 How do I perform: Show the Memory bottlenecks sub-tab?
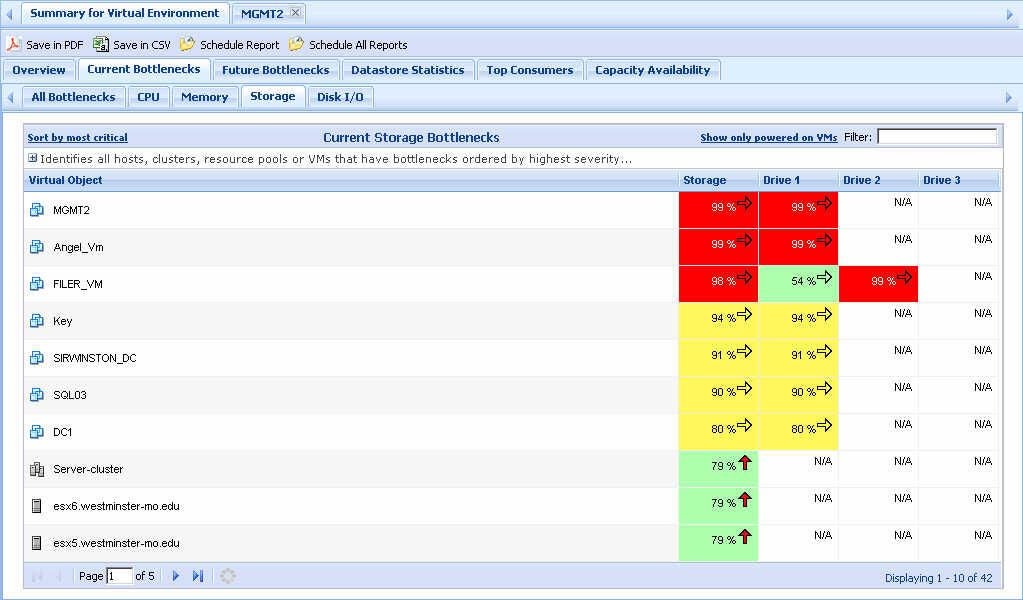point(204,97)
